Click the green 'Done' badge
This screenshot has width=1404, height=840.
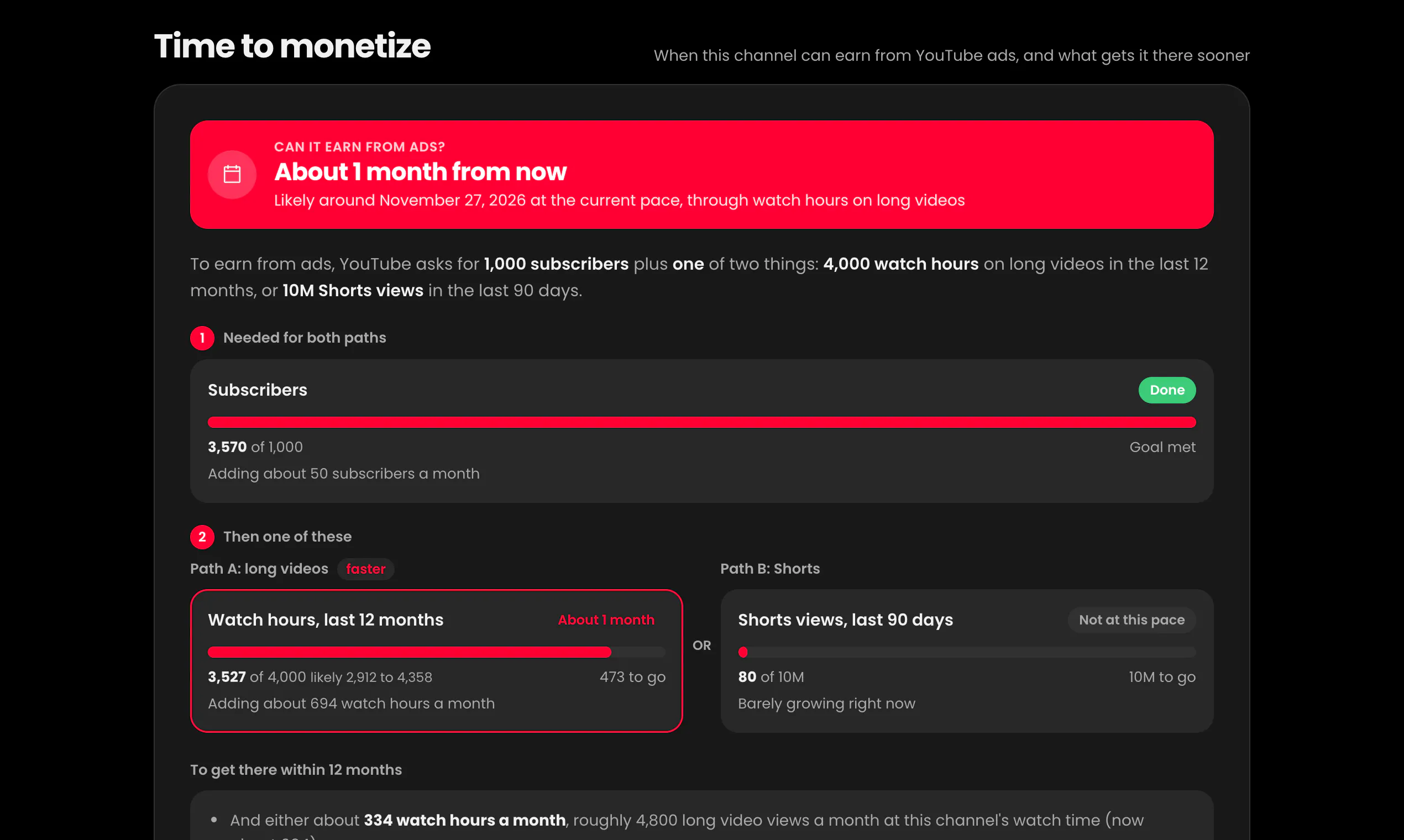click(x=1167, y=390)
